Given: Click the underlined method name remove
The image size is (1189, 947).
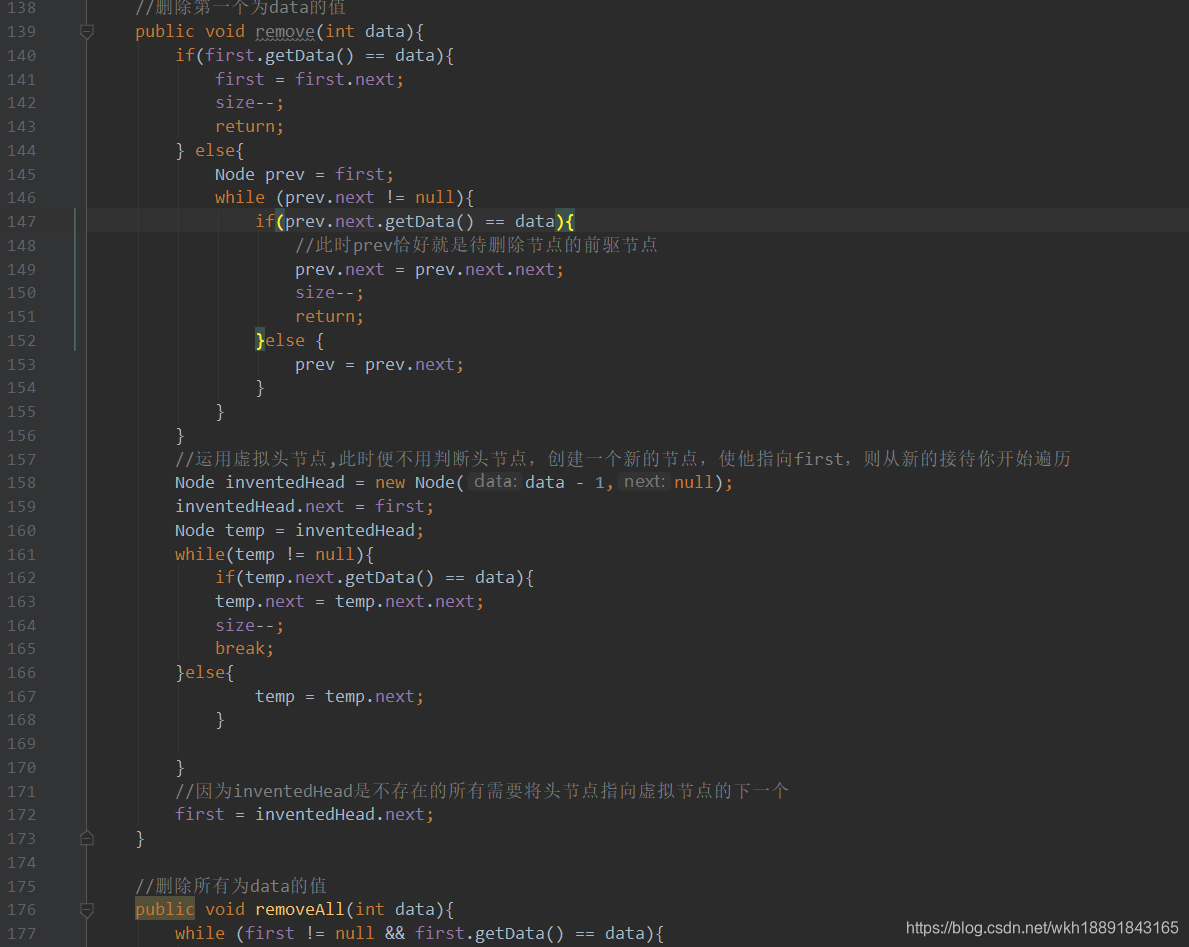Looking at the screenshot, I should click(285, 32).
